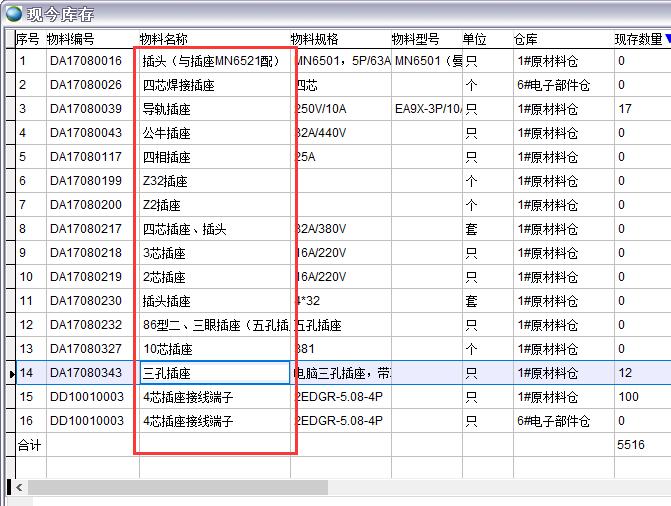Click the globe icon in the title bar
This screenshot has height=506, width=671.
[x=13, y=13]
